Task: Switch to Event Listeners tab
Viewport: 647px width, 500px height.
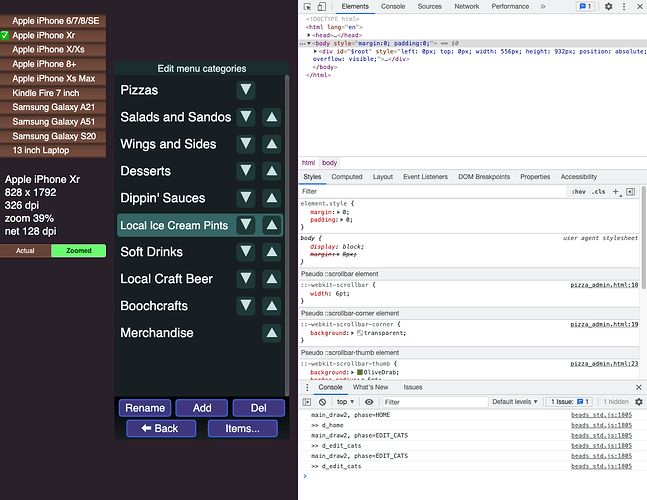Action: [425, 177]
